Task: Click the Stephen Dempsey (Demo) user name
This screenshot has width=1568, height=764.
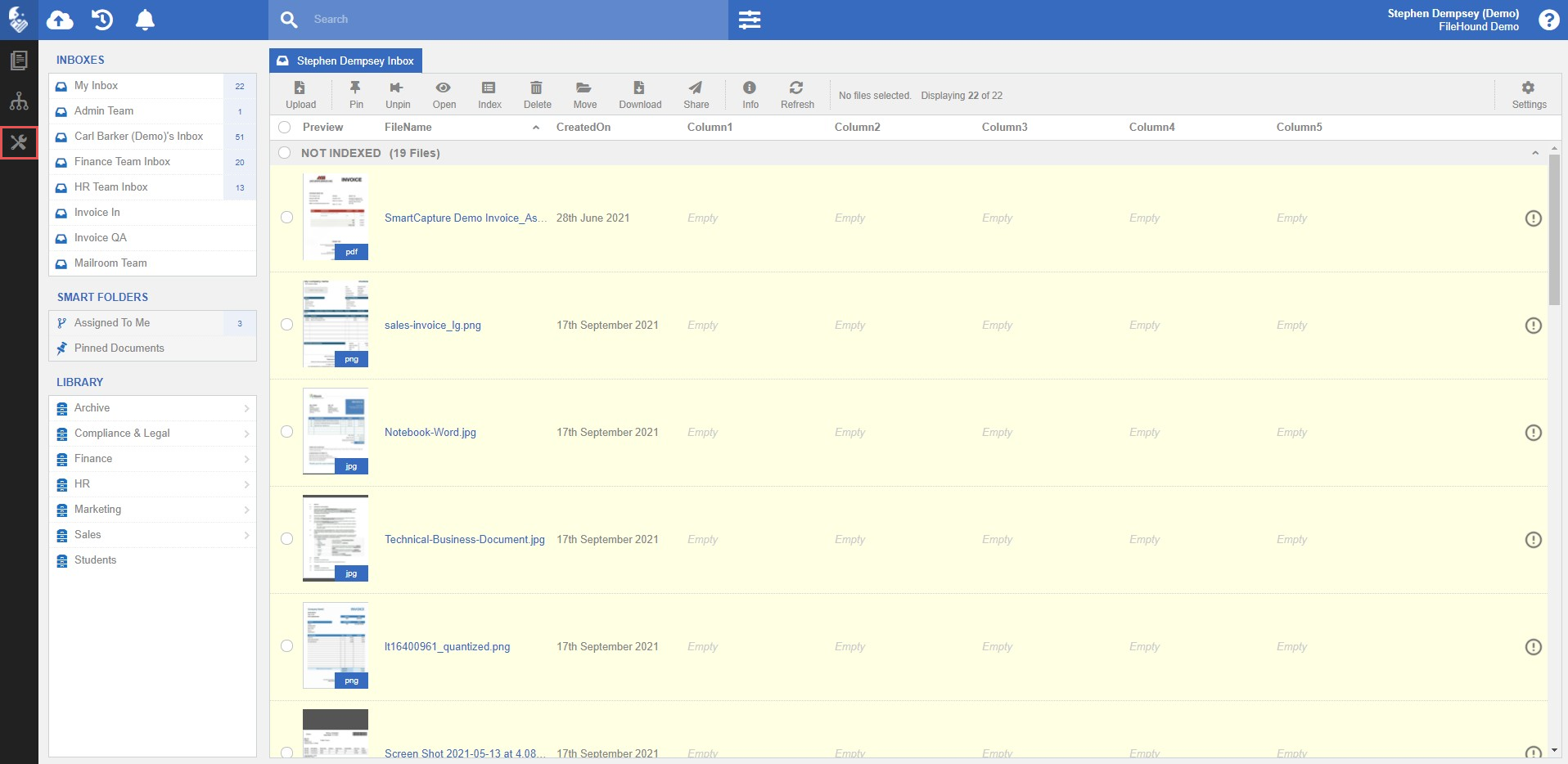Action: coord(1453,13)
